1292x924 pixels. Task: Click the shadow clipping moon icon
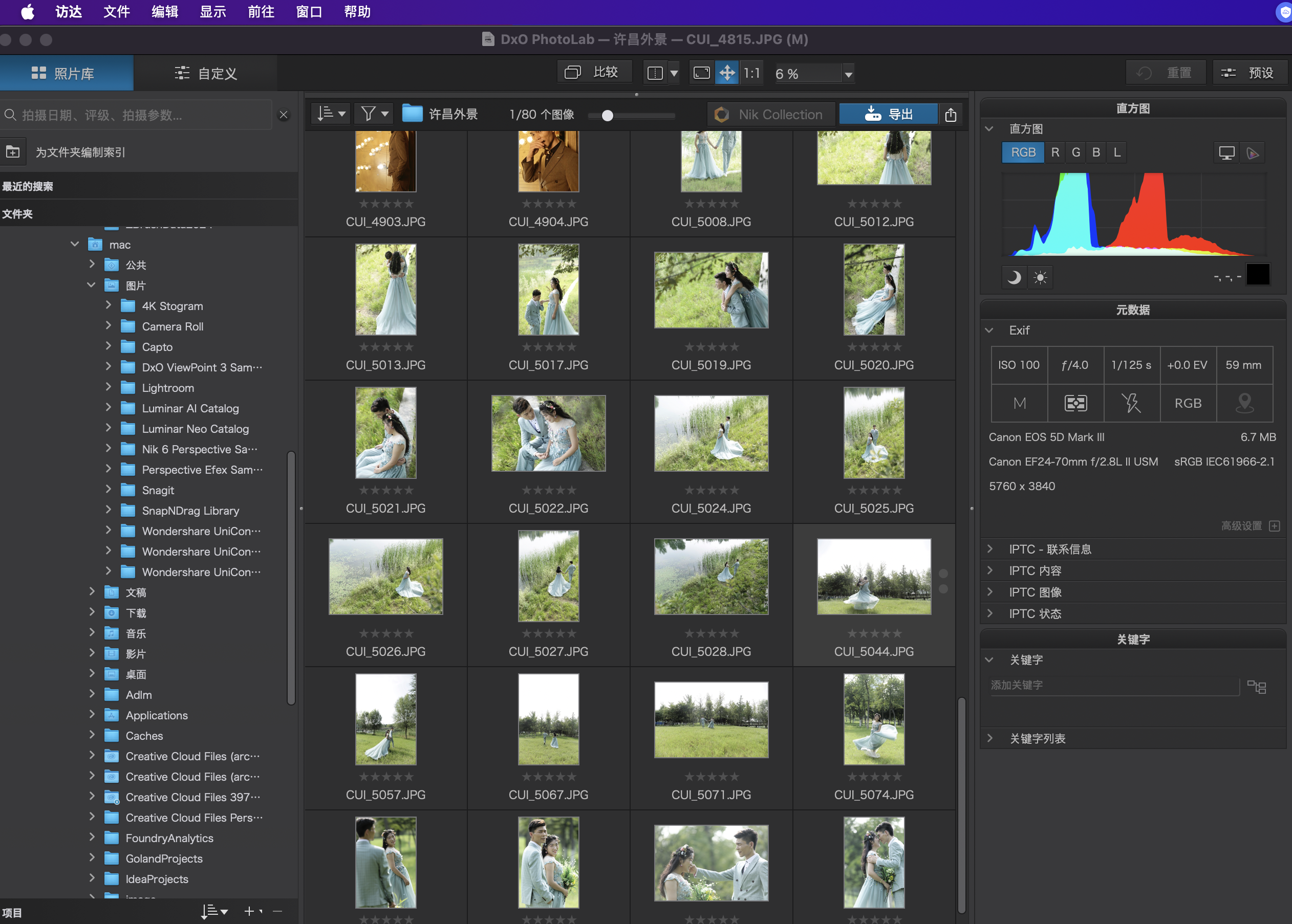[1014, 278]
